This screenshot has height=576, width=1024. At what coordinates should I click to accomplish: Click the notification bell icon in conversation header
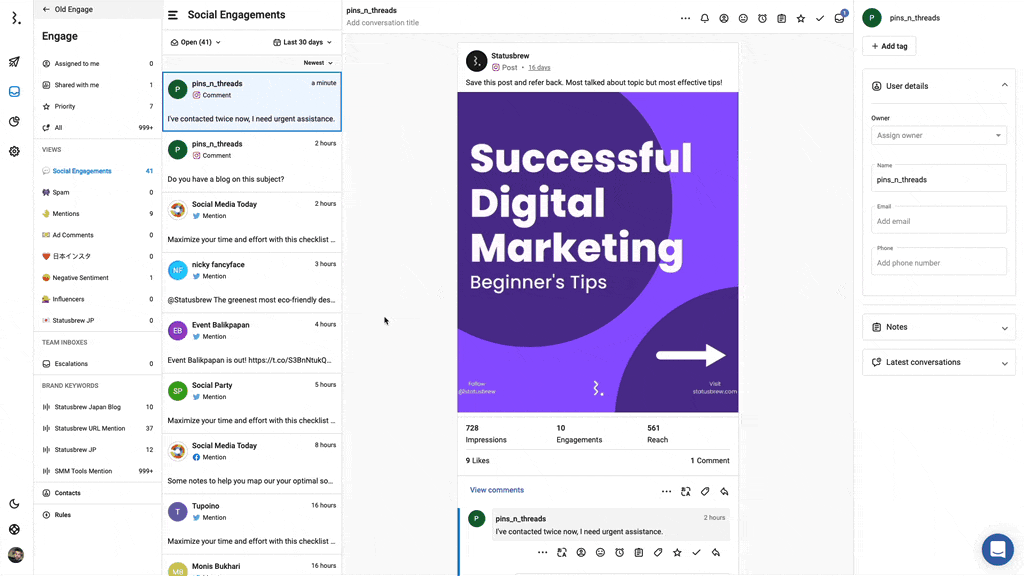point(705,18)
